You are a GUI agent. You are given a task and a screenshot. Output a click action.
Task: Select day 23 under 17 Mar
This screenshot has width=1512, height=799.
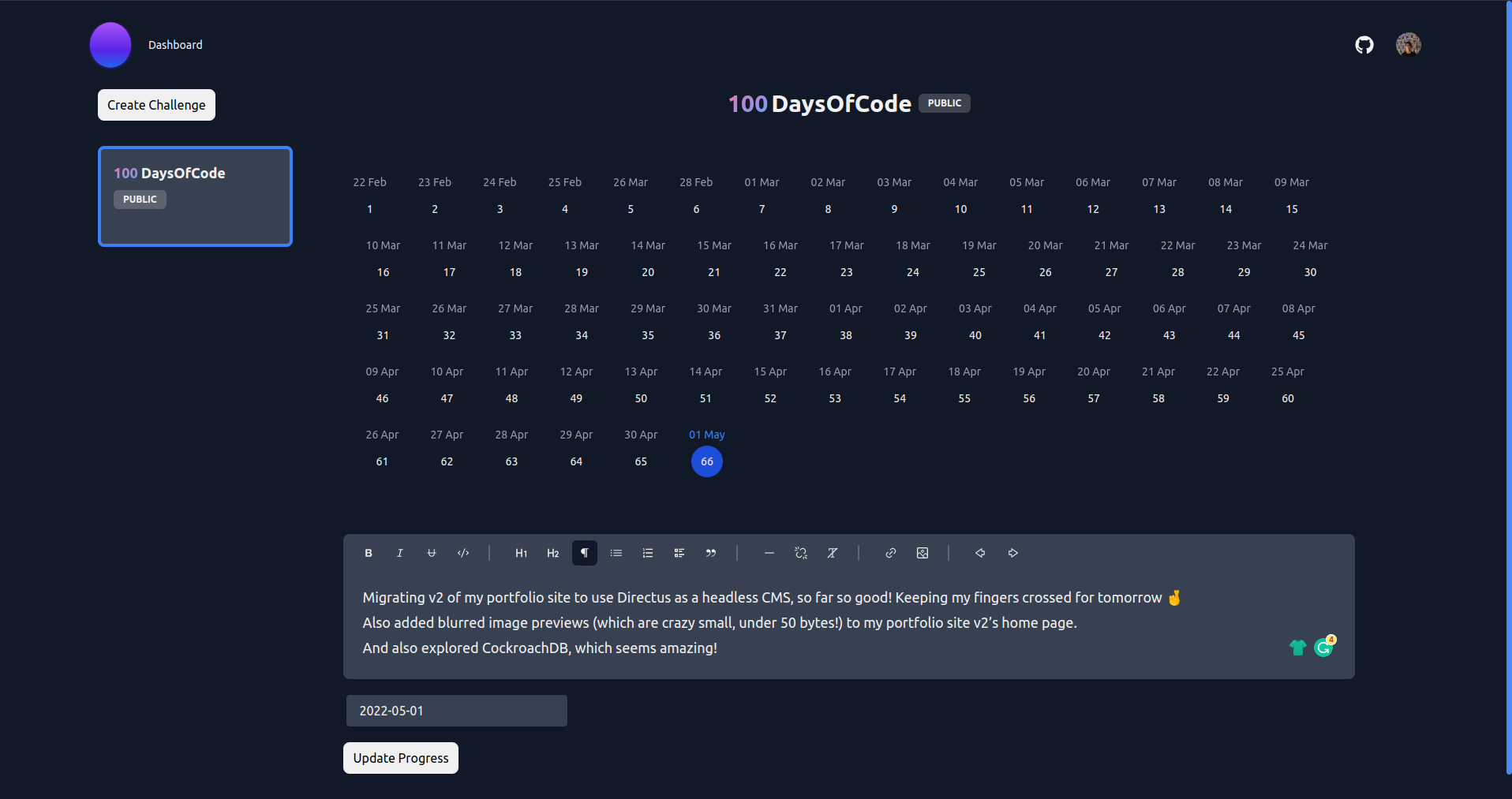[846, 272]
